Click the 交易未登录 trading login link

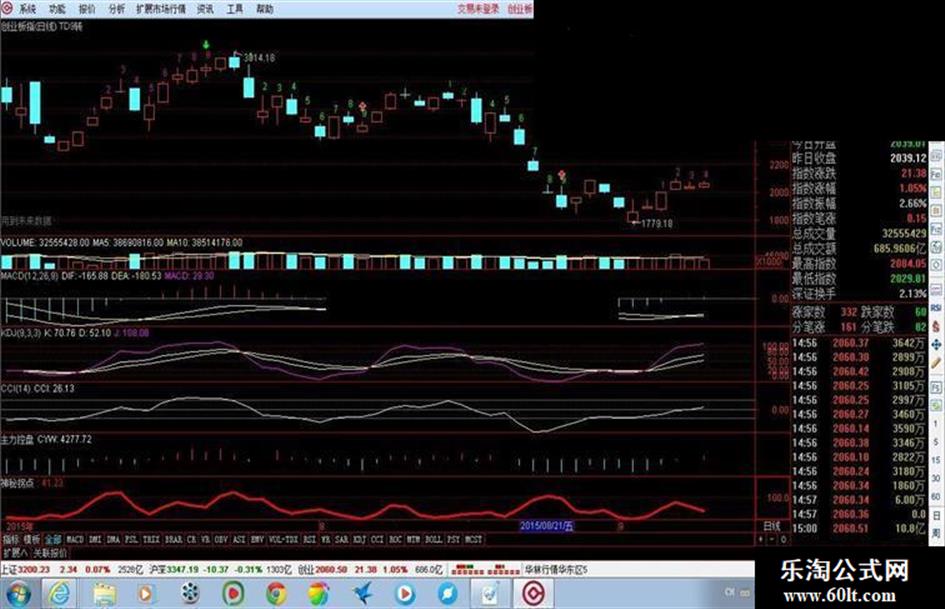tap(478, 9)
